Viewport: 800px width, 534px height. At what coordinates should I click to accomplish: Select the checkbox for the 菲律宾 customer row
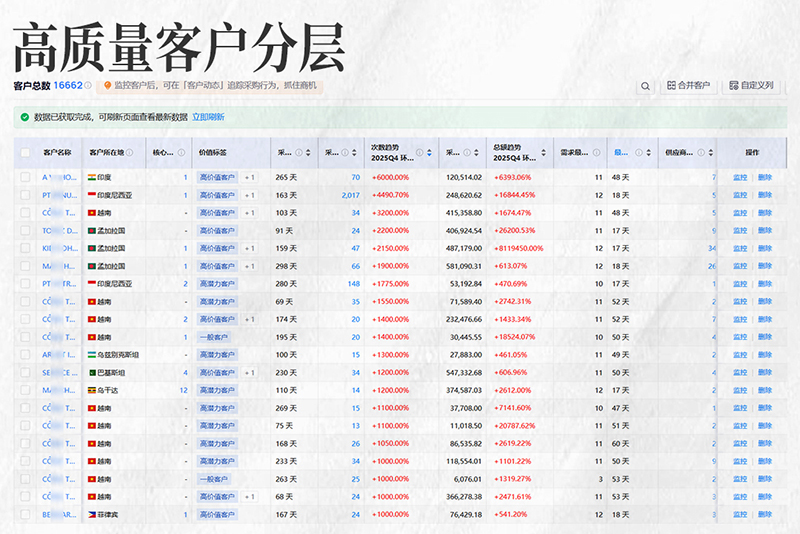click(25, 514)
